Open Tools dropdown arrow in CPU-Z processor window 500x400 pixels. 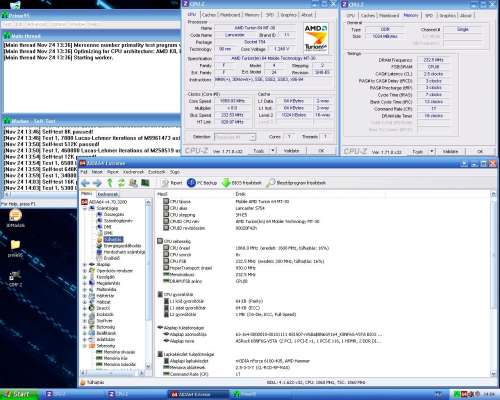tap(273, 151)
